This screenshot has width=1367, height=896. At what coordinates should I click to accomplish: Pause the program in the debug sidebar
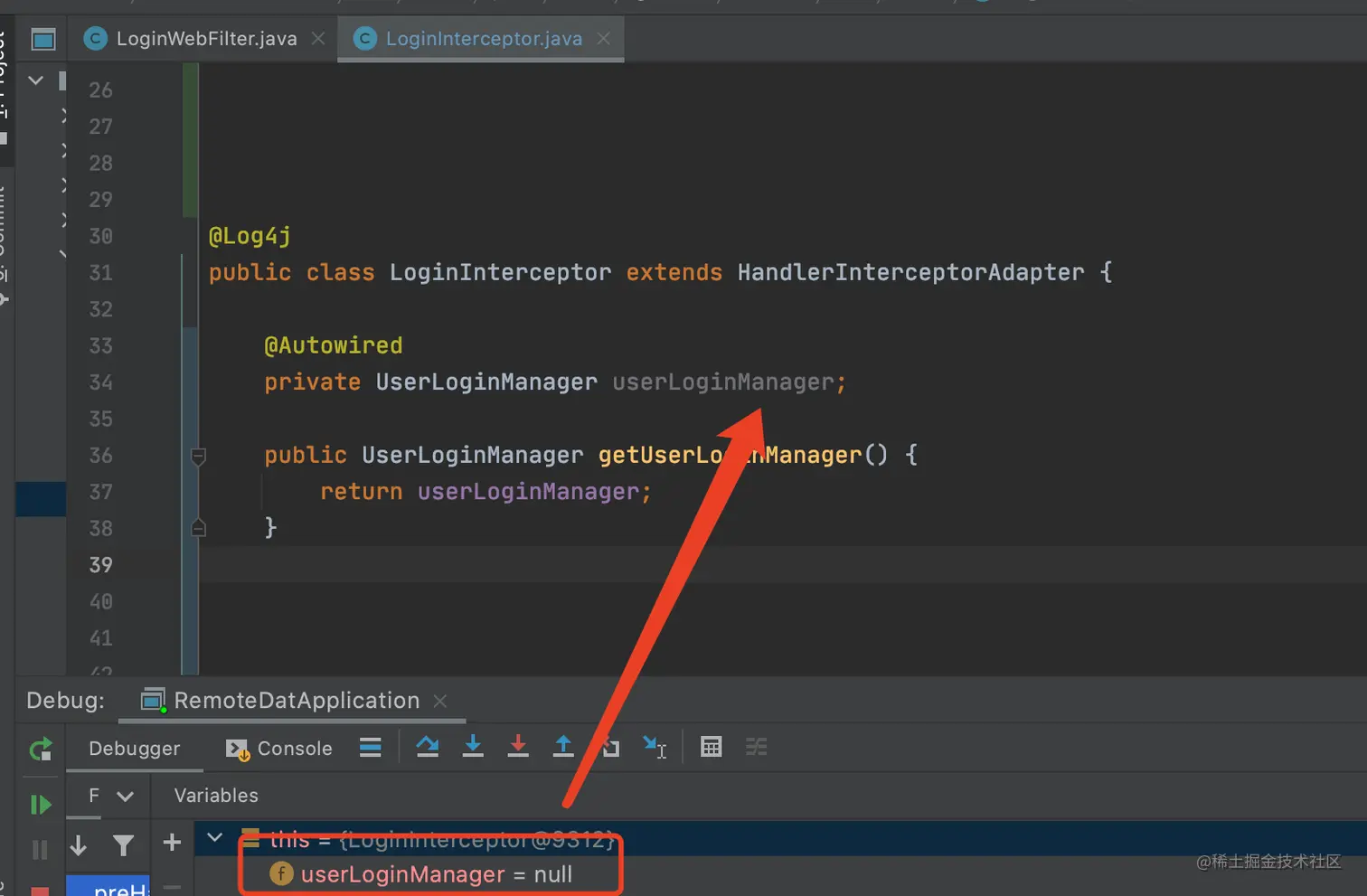click(40, 850)
